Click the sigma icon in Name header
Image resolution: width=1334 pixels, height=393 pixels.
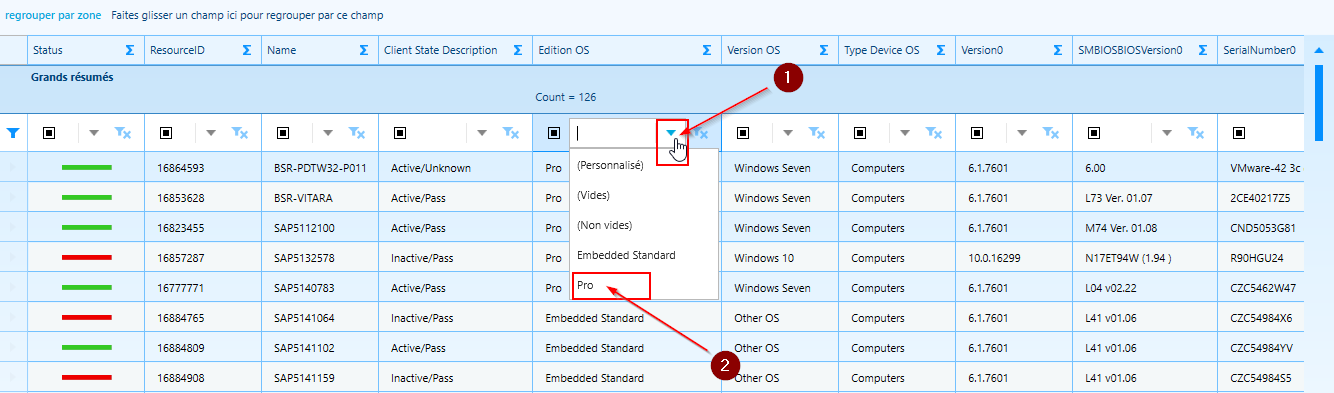point(364,50)
